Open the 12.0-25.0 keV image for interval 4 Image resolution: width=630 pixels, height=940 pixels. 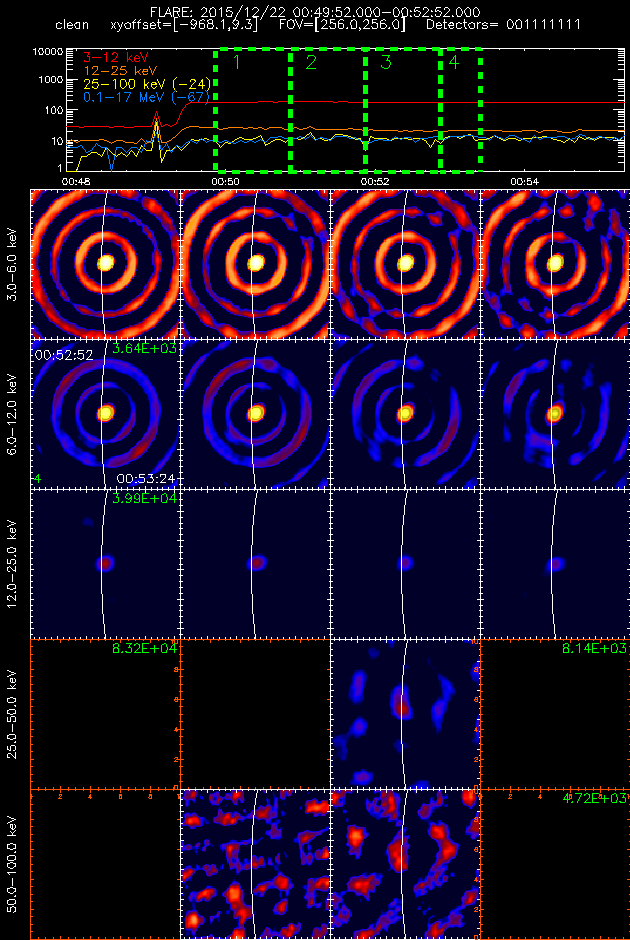point(555,564)
